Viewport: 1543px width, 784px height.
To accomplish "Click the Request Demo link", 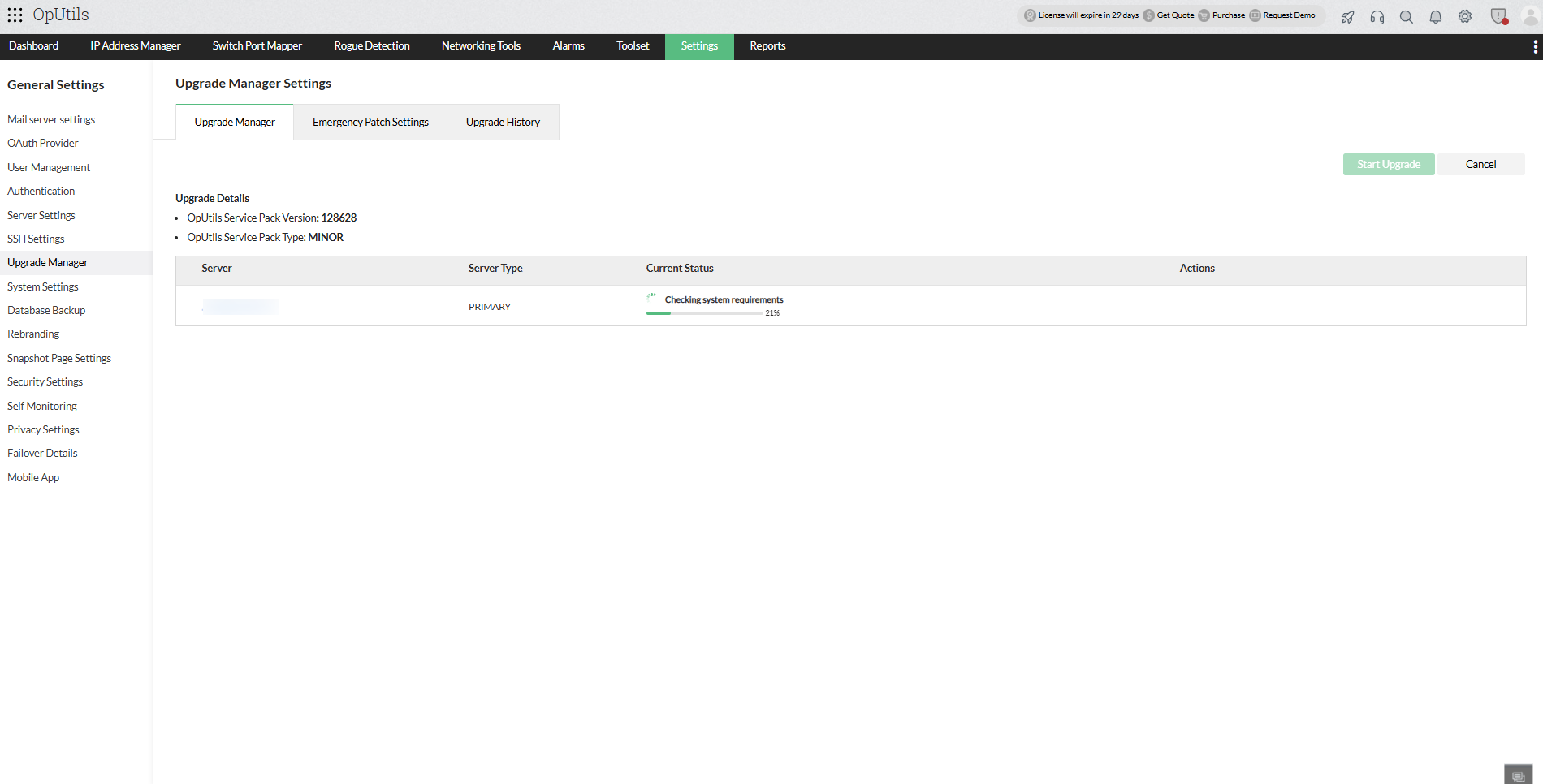I will pos(1282,15).
